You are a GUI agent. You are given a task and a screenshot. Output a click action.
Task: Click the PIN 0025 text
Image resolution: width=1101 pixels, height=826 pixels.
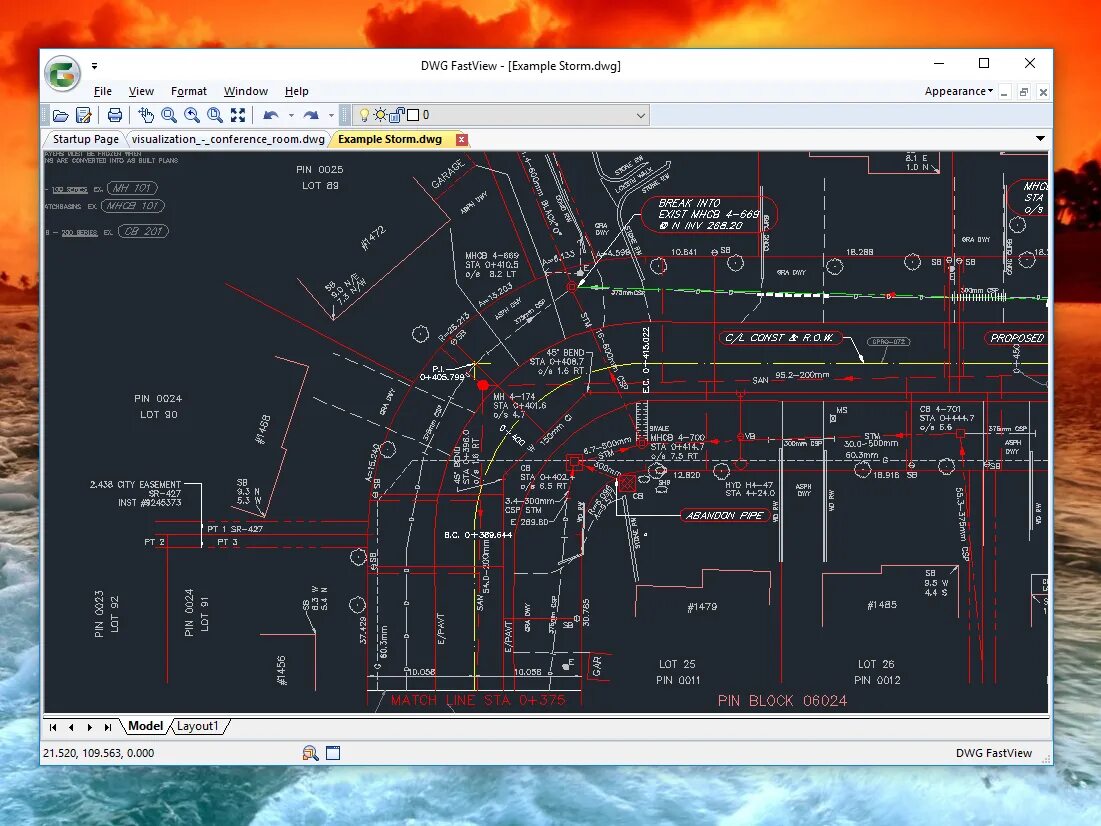coord(319,169)
